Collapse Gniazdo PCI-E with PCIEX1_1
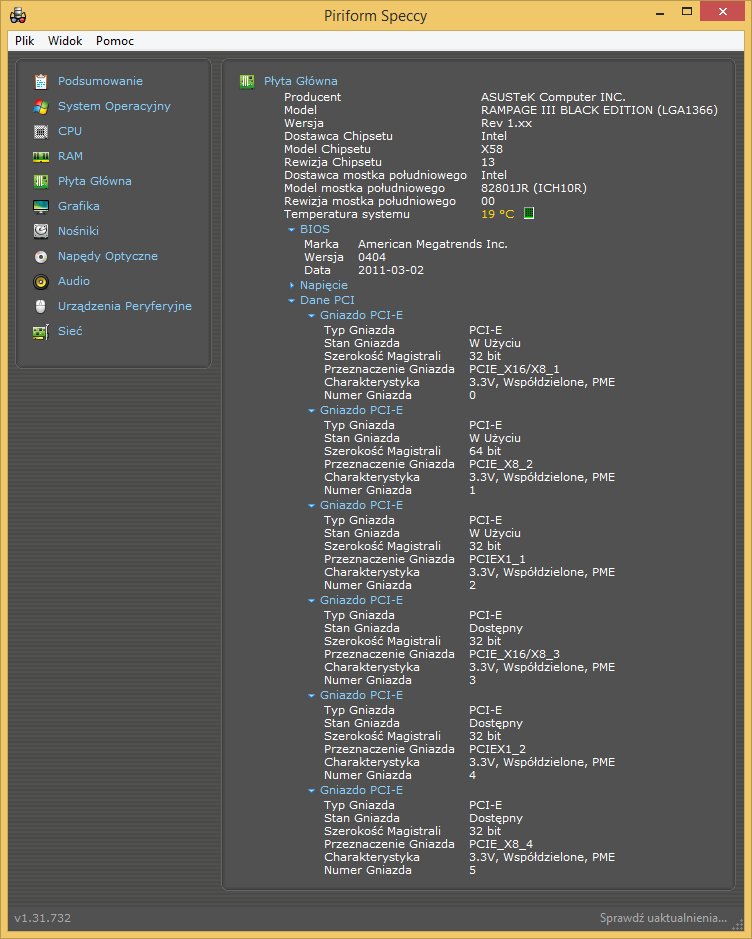The width and height of the screenshot is (752, 939). coord(311,505)
